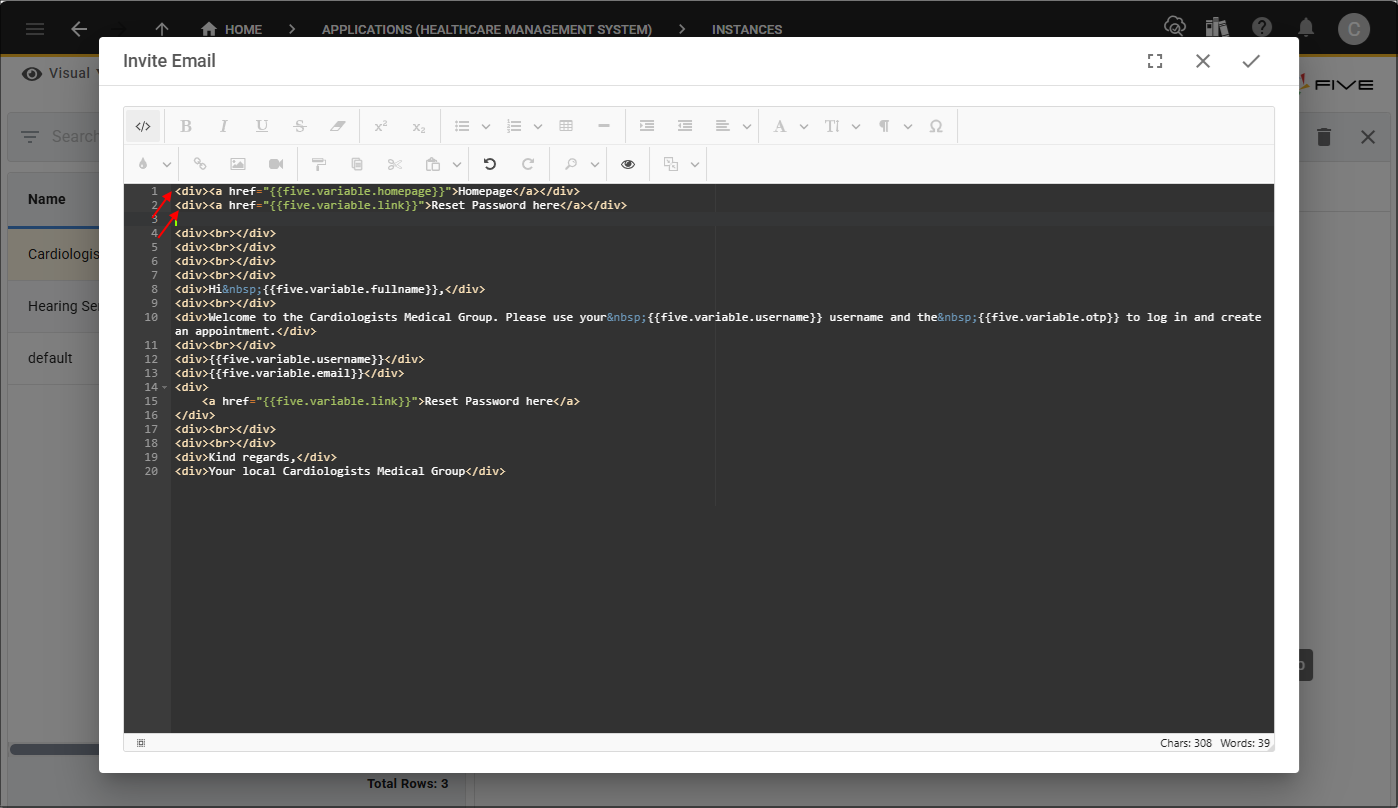Apply superscript formatting
The width and height of the screenshot is (1398, 808).
point(381,126)
